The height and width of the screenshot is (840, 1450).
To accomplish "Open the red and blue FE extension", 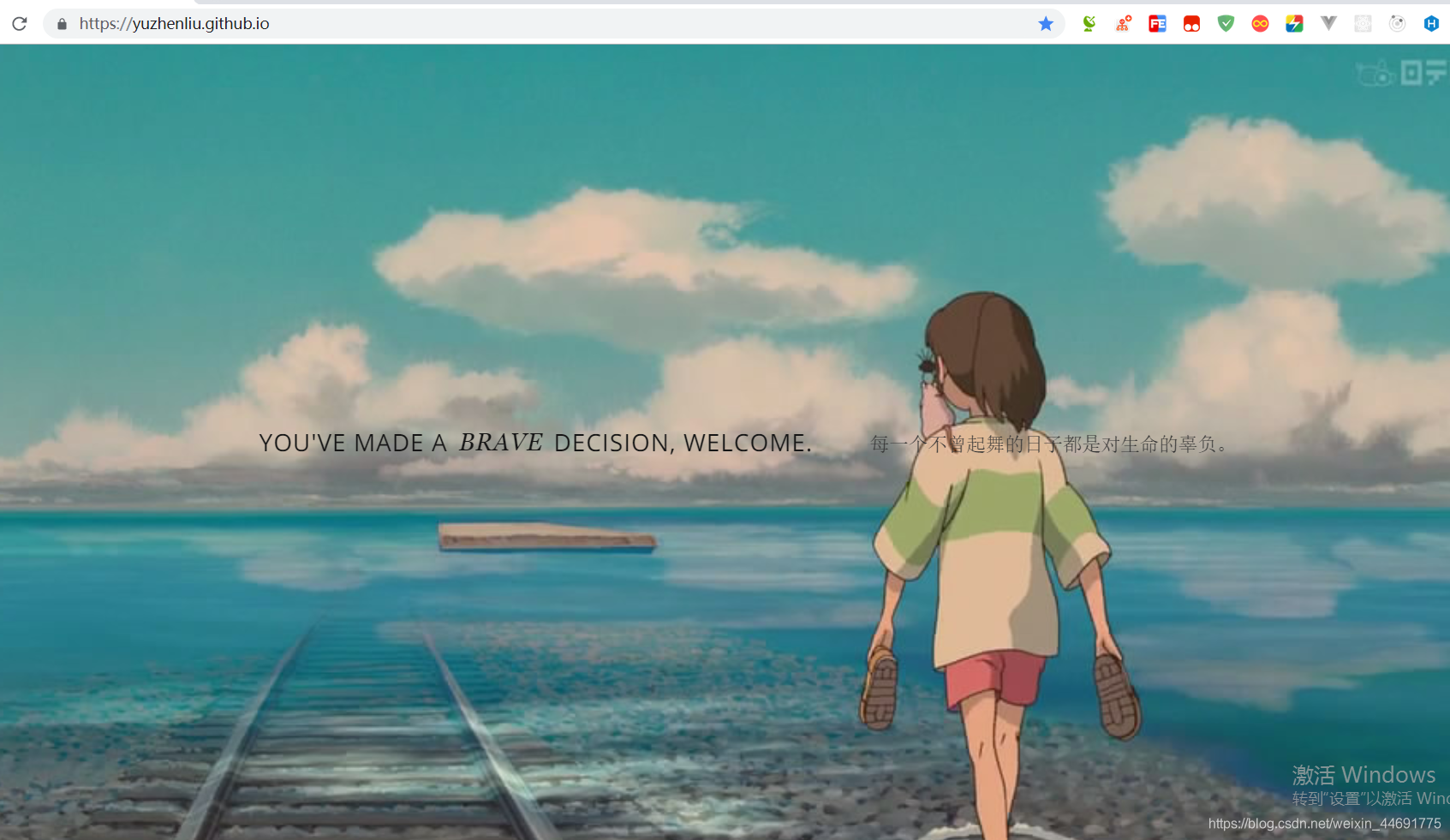I will coord(1158,23).
